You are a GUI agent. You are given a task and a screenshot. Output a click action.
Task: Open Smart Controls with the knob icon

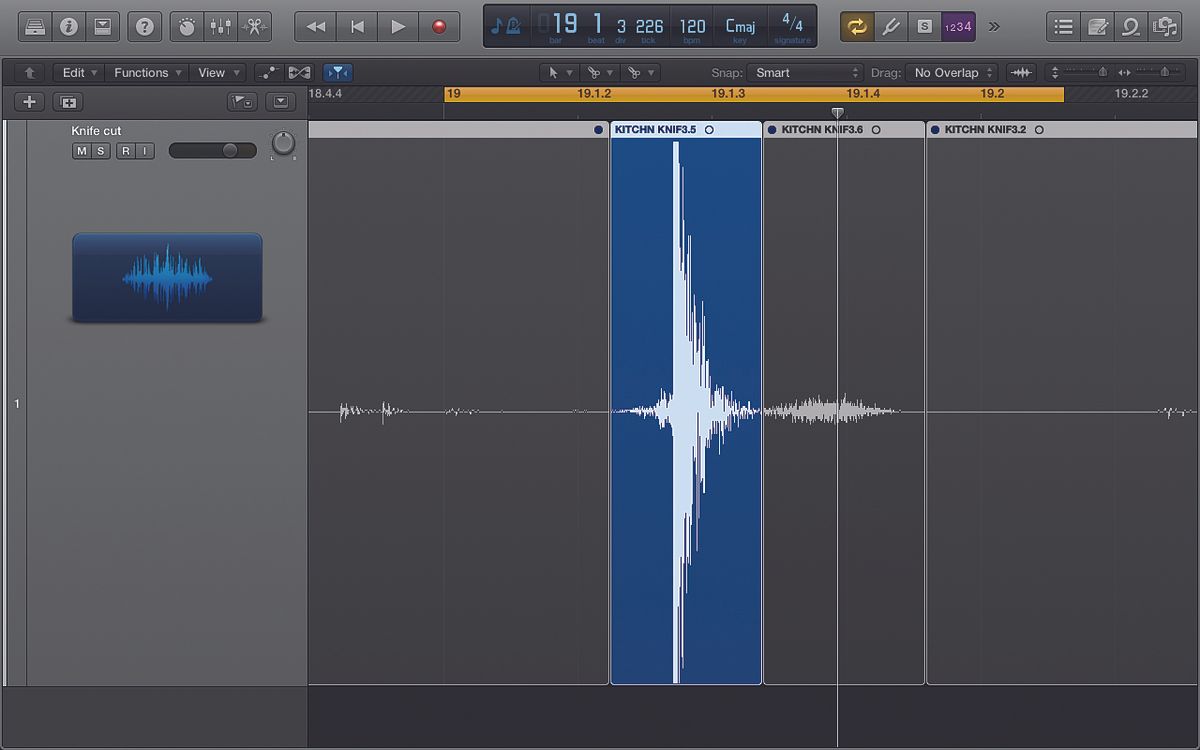tap(187, 26)
